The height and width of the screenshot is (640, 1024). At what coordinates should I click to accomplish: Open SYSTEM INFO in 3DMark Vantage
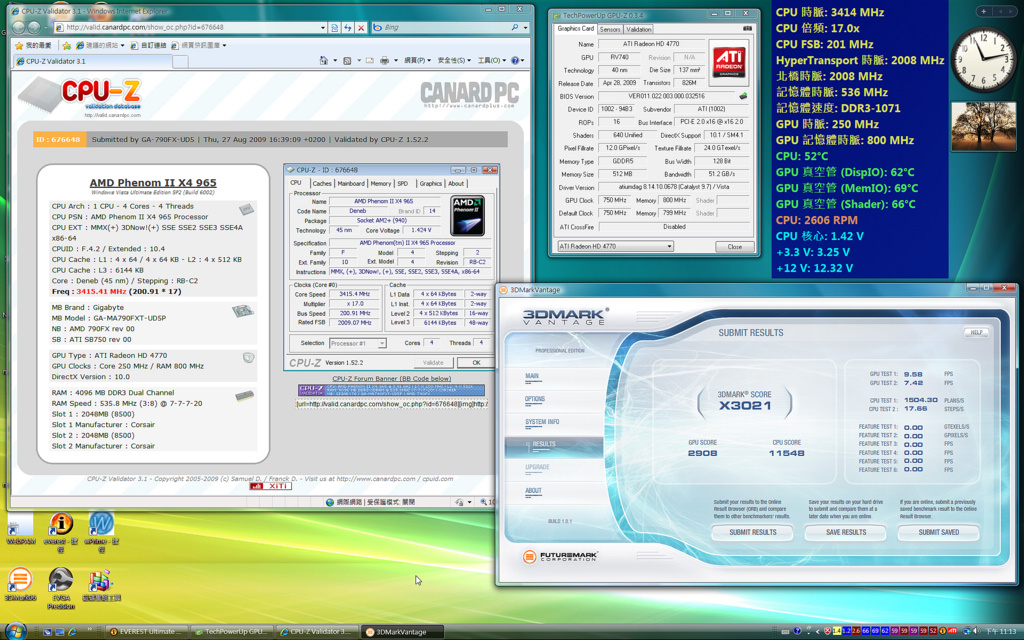coord(542,422)
